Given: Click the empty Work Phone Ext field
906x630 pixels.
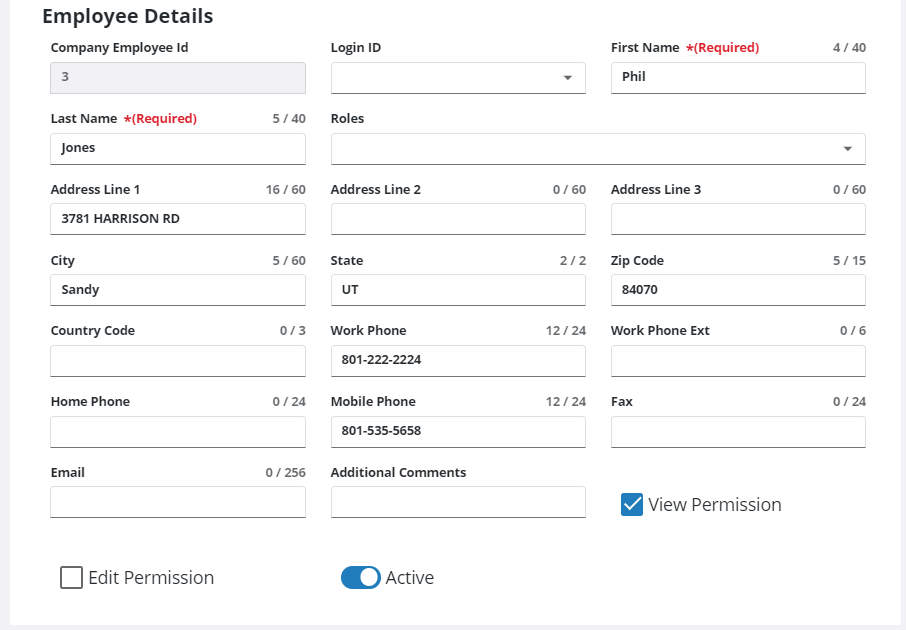Looking at the screenshot, I should tap(738, 361).
